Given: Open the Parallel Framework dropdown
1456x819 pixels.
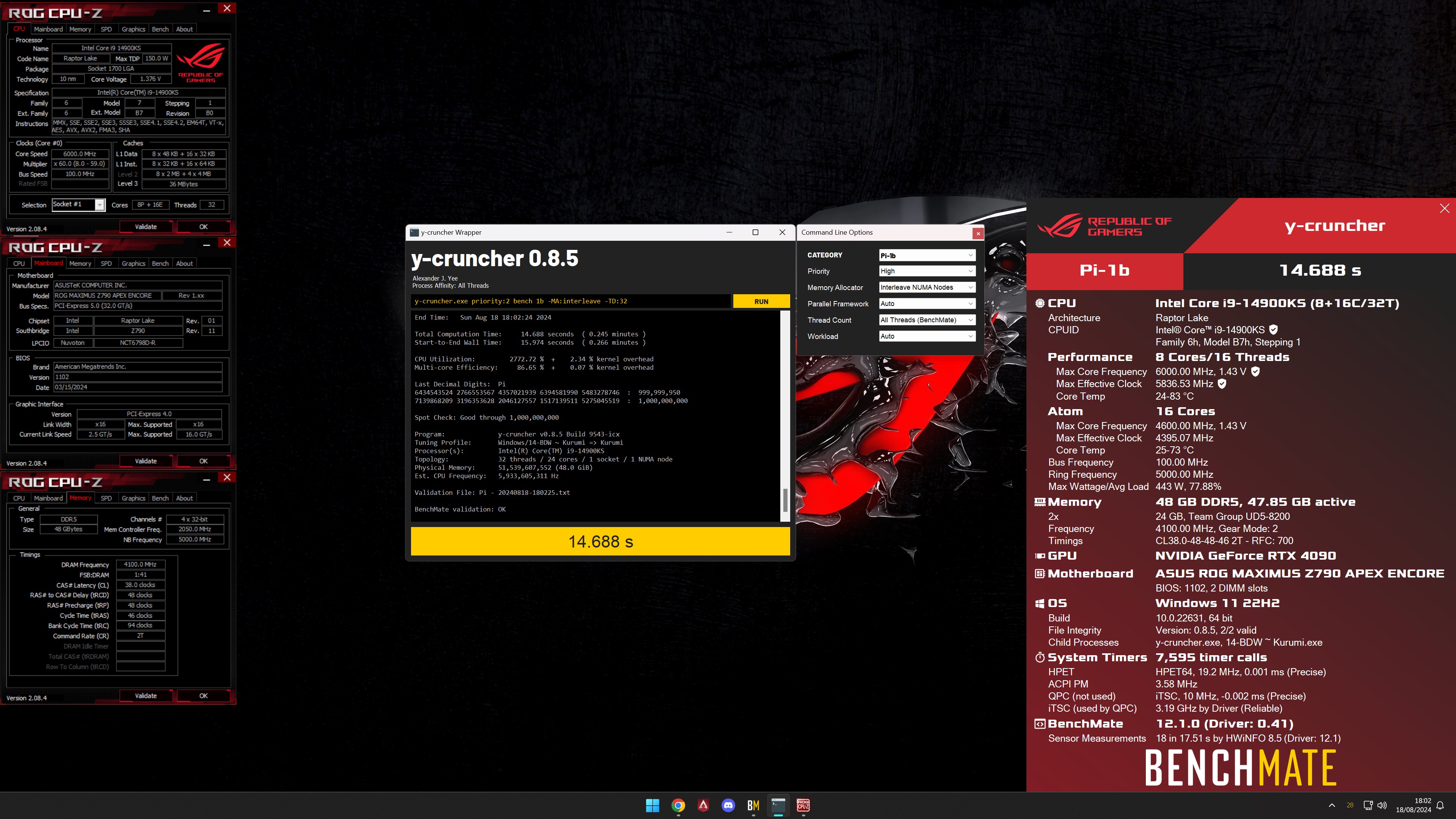Looking at the screenshot, I should point(927,303).
